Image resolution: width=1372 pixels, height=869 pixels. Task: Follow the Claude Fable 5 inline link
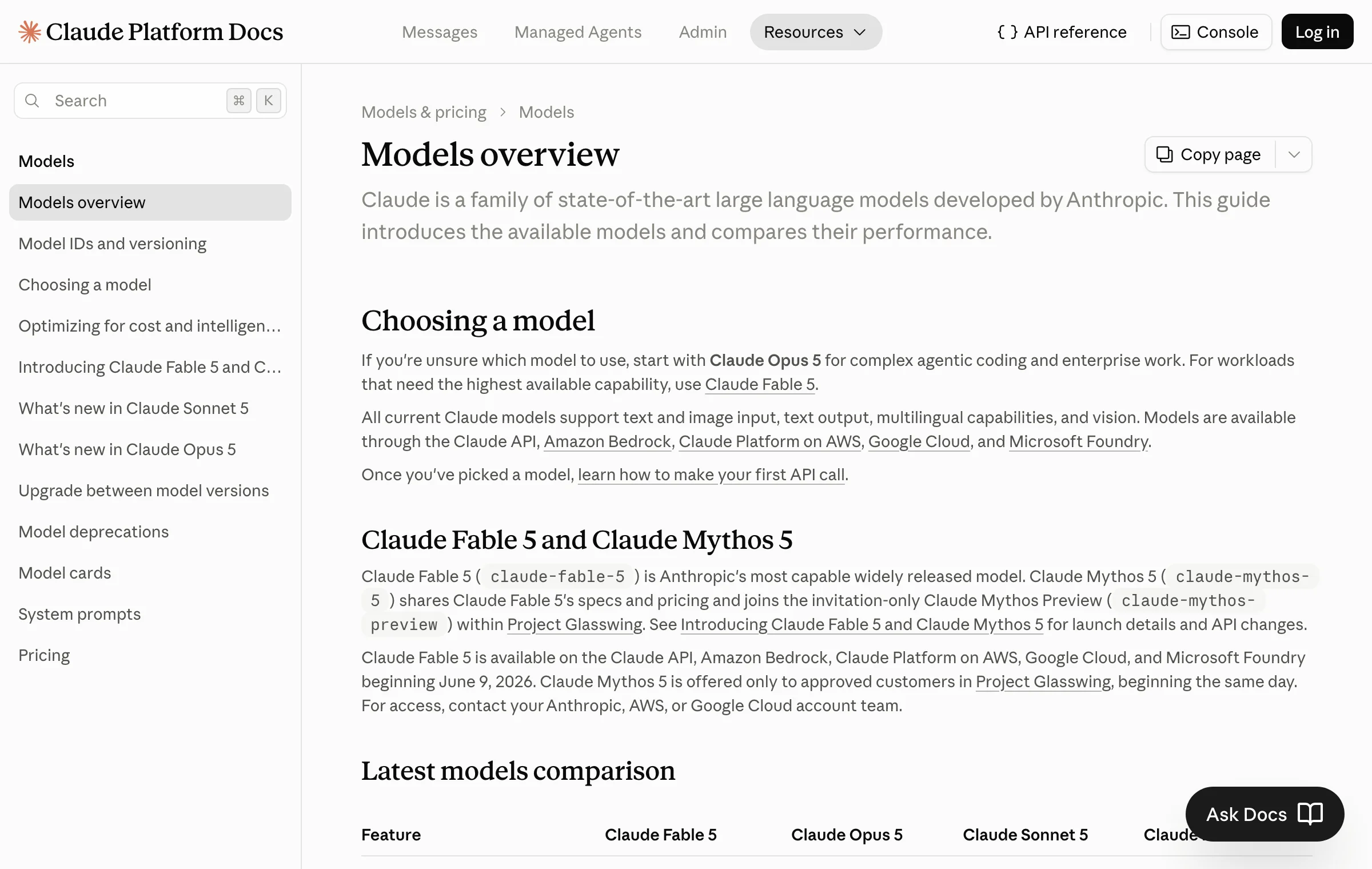tap(760, 384)
